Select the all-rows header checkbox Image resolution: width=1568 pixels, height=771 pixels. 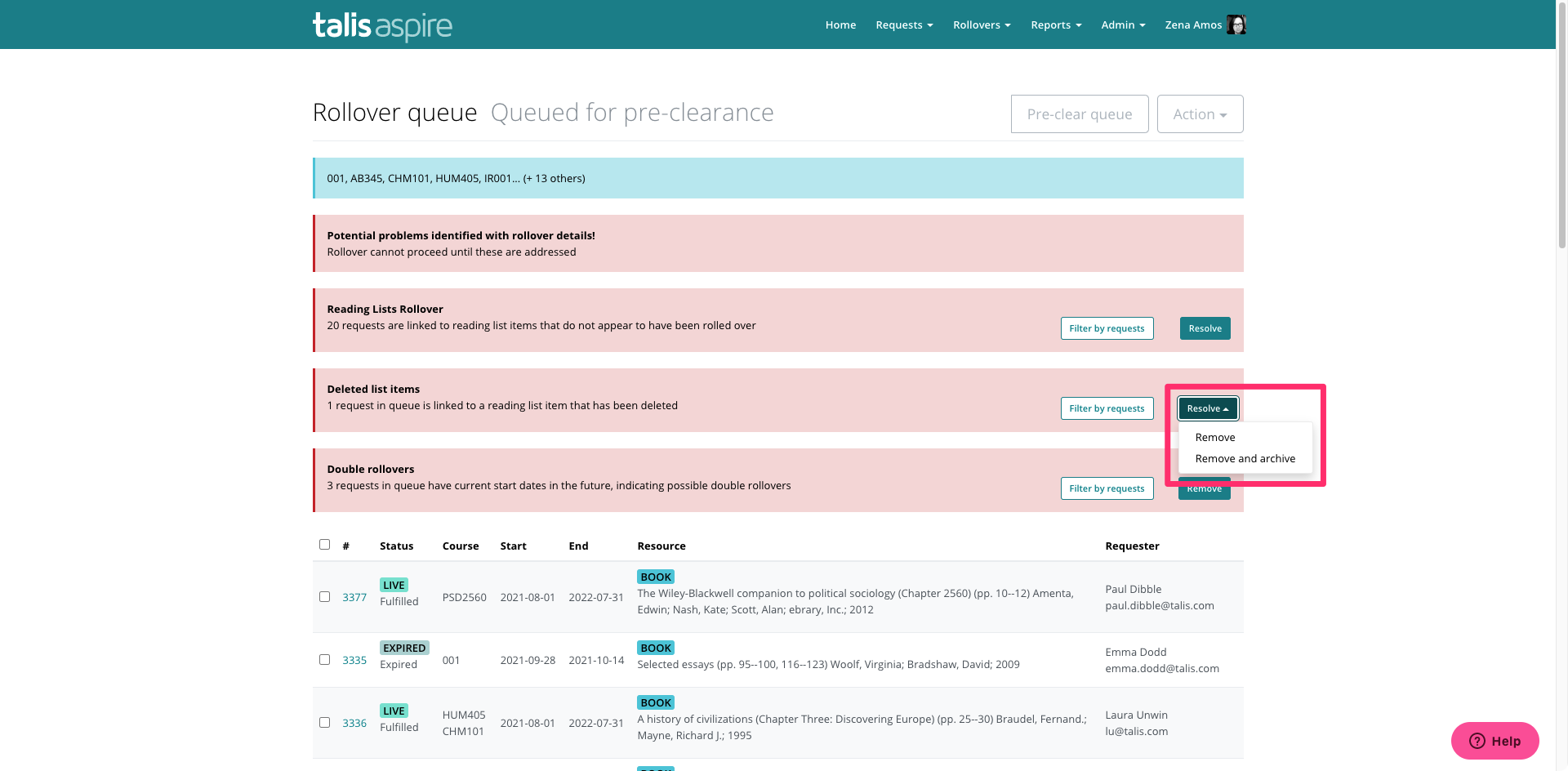pos(324,545)
